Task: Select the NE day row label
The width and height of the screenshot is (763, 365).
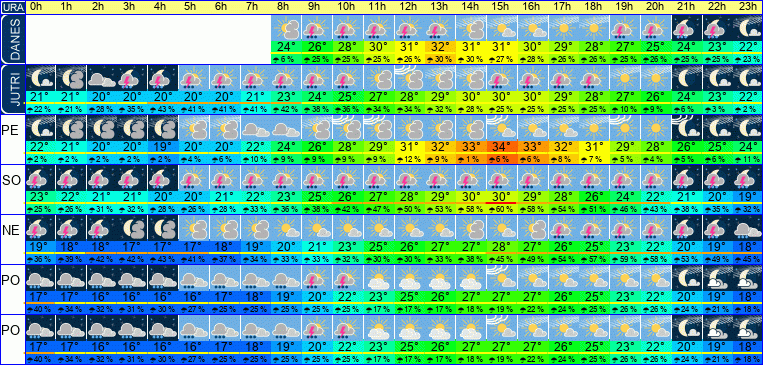Action: (11, 231)
